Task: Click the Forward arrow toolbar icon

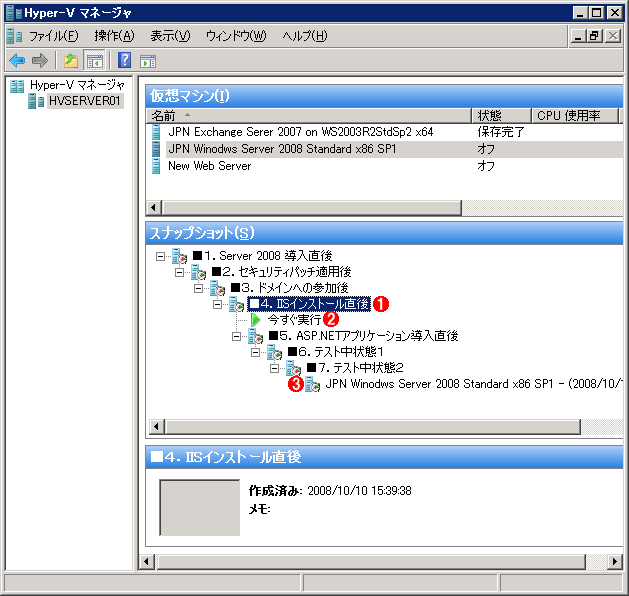Action: [x=40, y=61]
